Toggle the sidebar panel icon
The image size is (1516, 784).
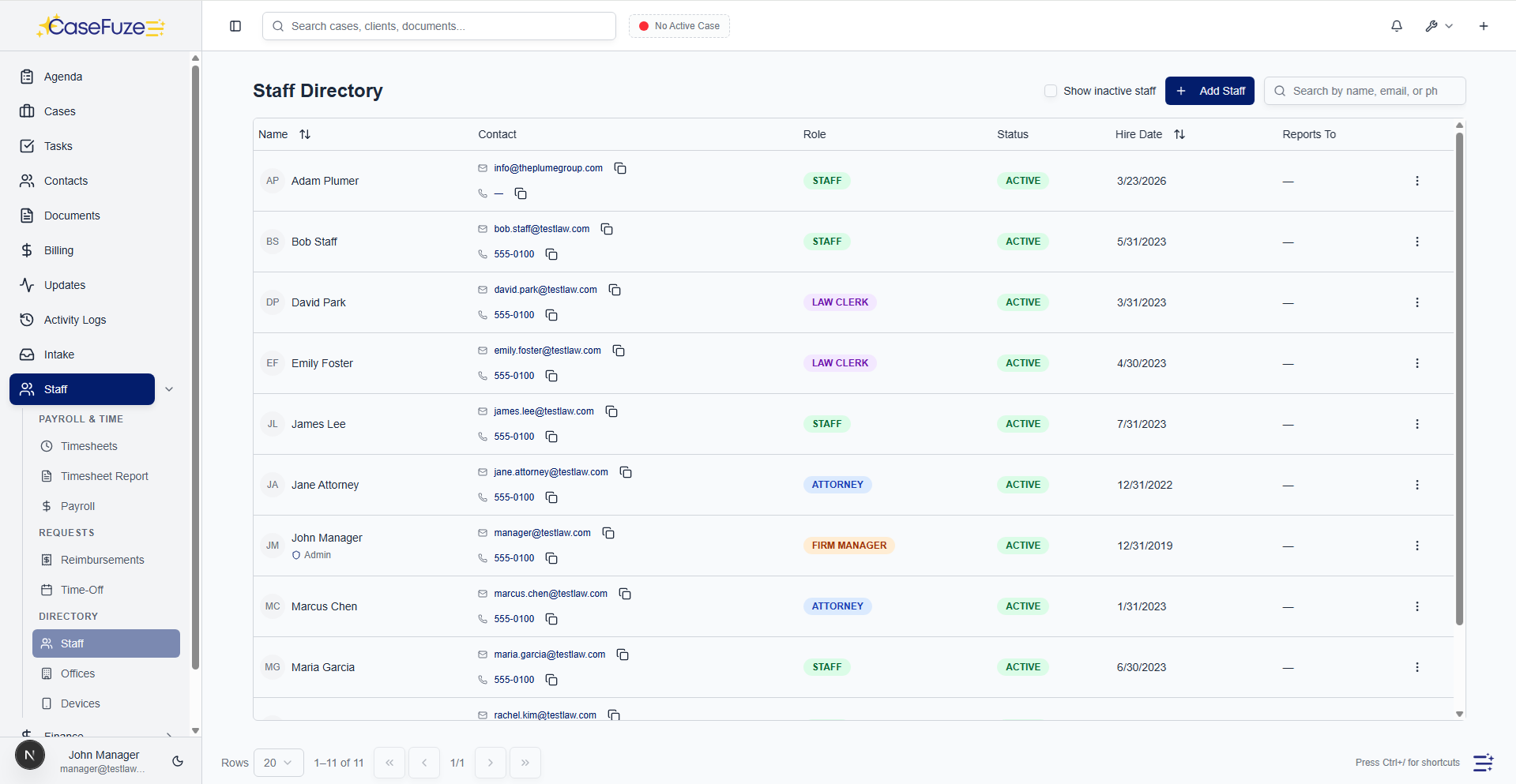coord(235,26)
